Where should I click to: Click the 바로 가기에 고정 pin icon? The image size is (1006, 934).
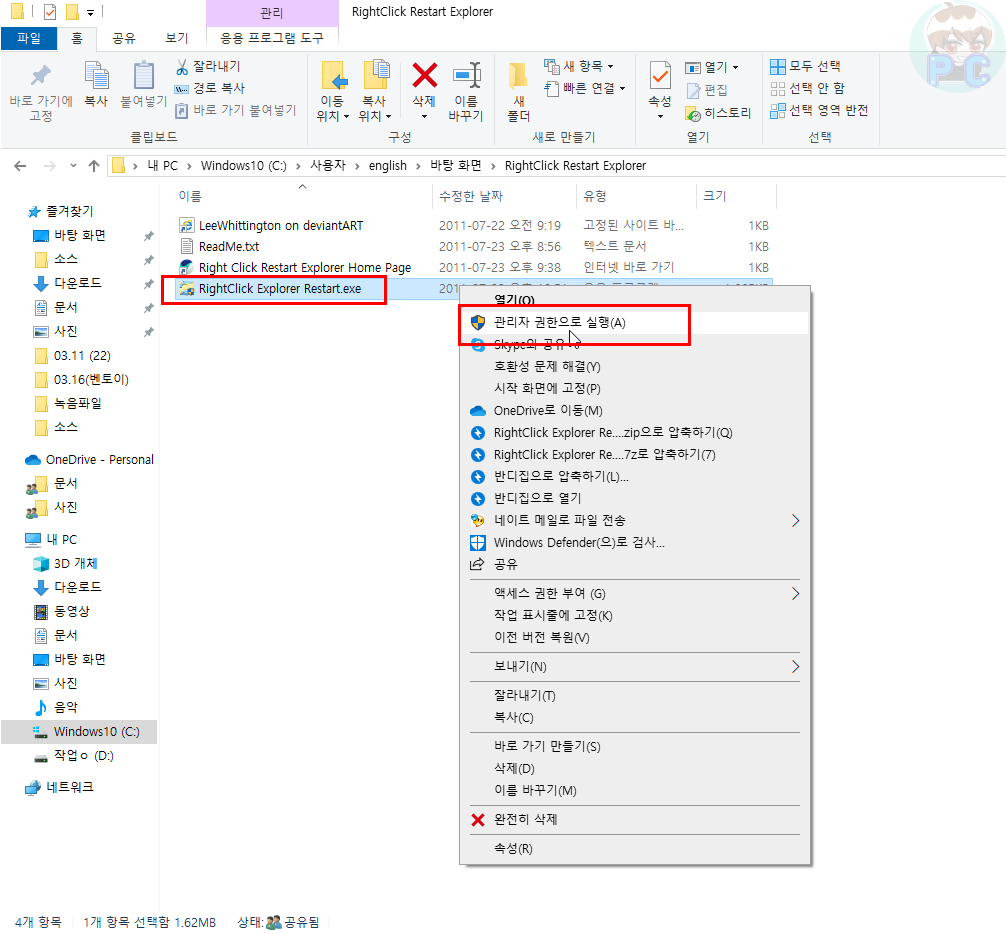click(40, 75)
